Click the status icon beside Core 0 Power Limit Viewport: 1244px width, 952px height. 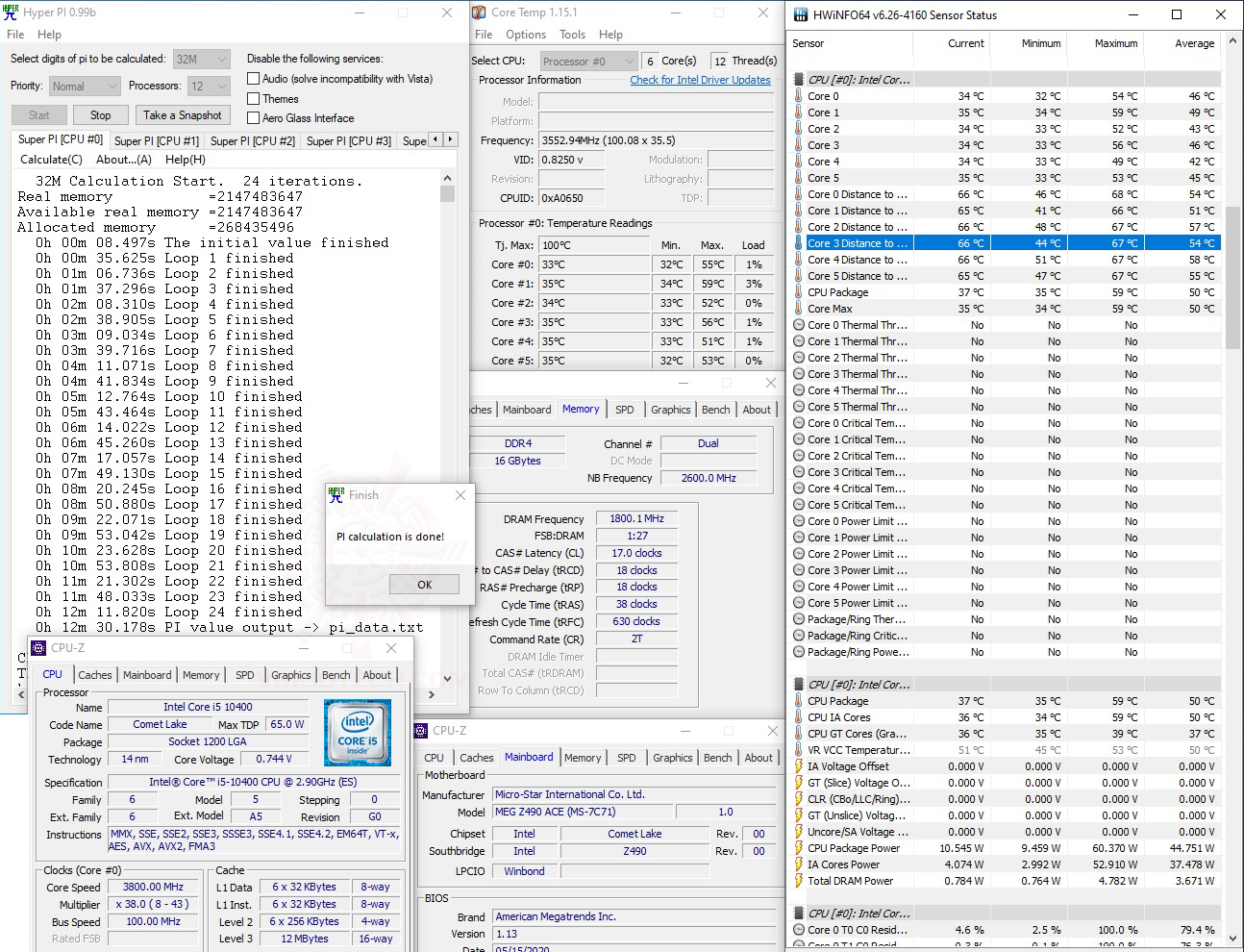(799, 521)
